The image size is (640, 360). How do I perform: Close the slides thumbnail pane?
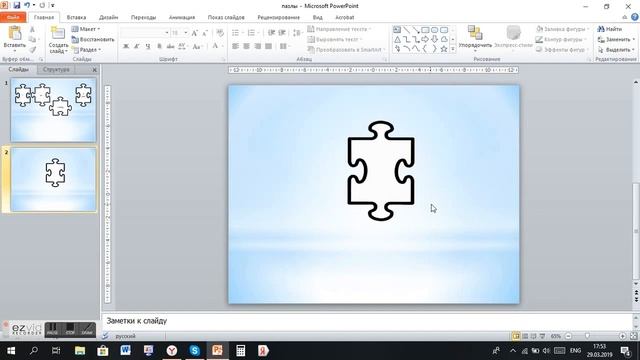click(94, 70)
